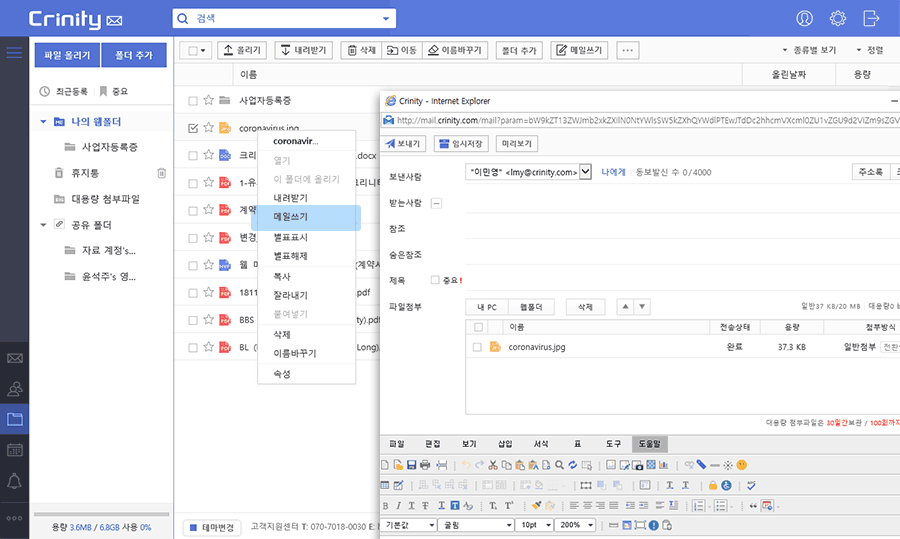Toggle italic formatting in mail editor

click(398, 506)
